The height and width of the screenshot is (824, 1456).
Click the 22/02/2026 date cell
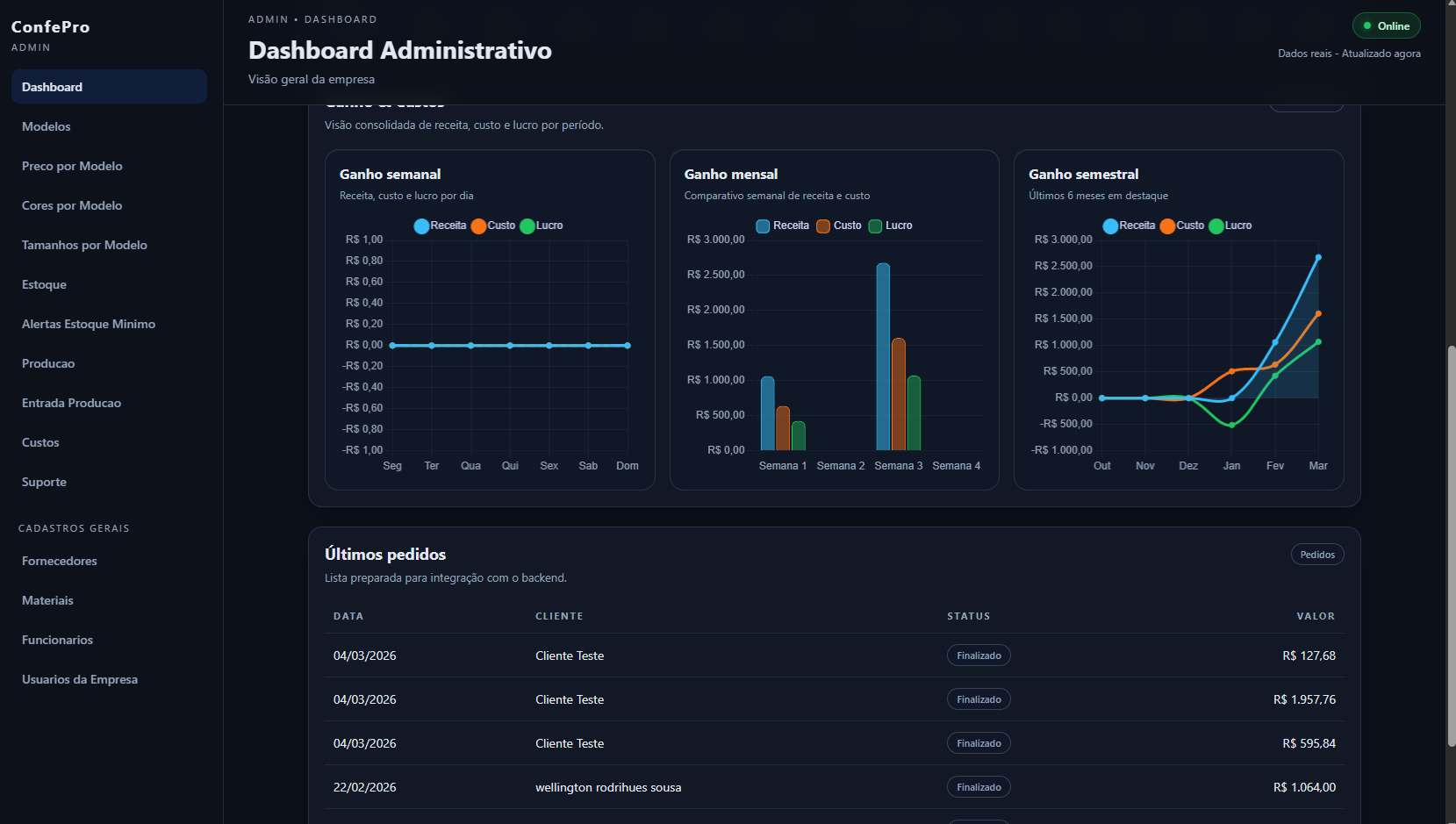point(365,787)
